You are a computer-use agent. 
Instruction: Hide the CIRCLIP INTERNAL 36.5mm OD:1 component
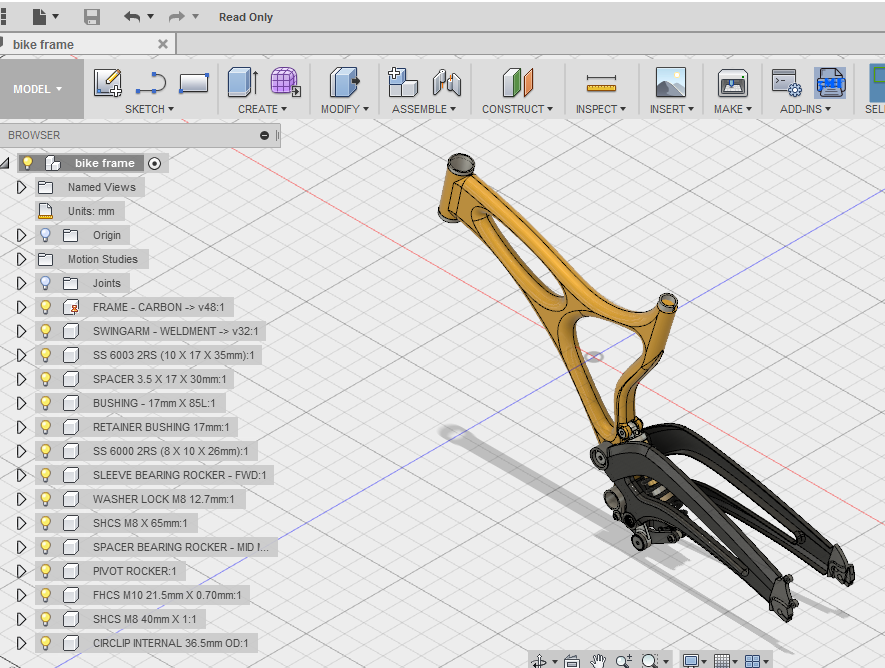[x=46, y=643]
